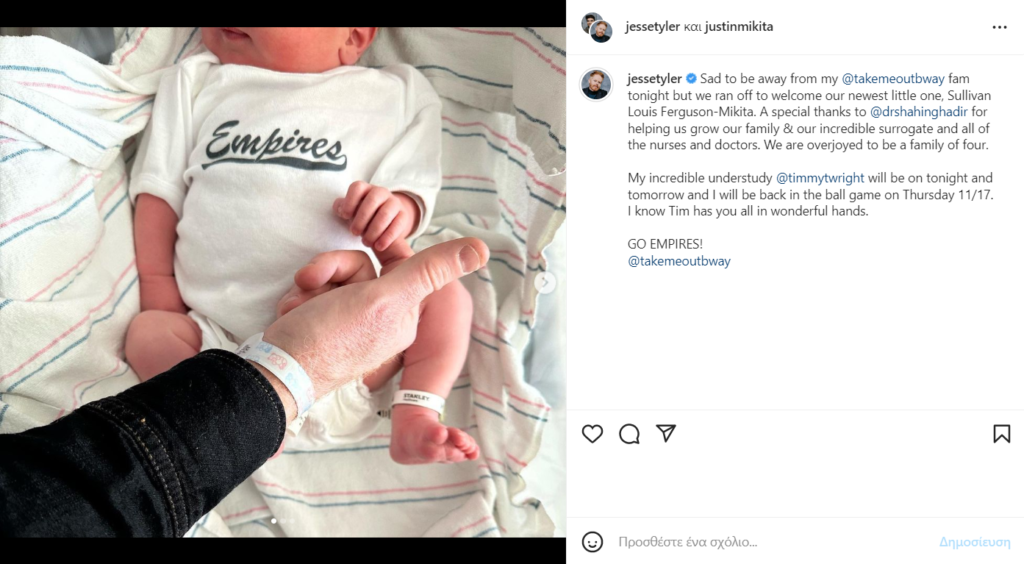Open the emoji picker smiley icon
The height and width of the screenshot is (564, 1024).
(592, 542)
